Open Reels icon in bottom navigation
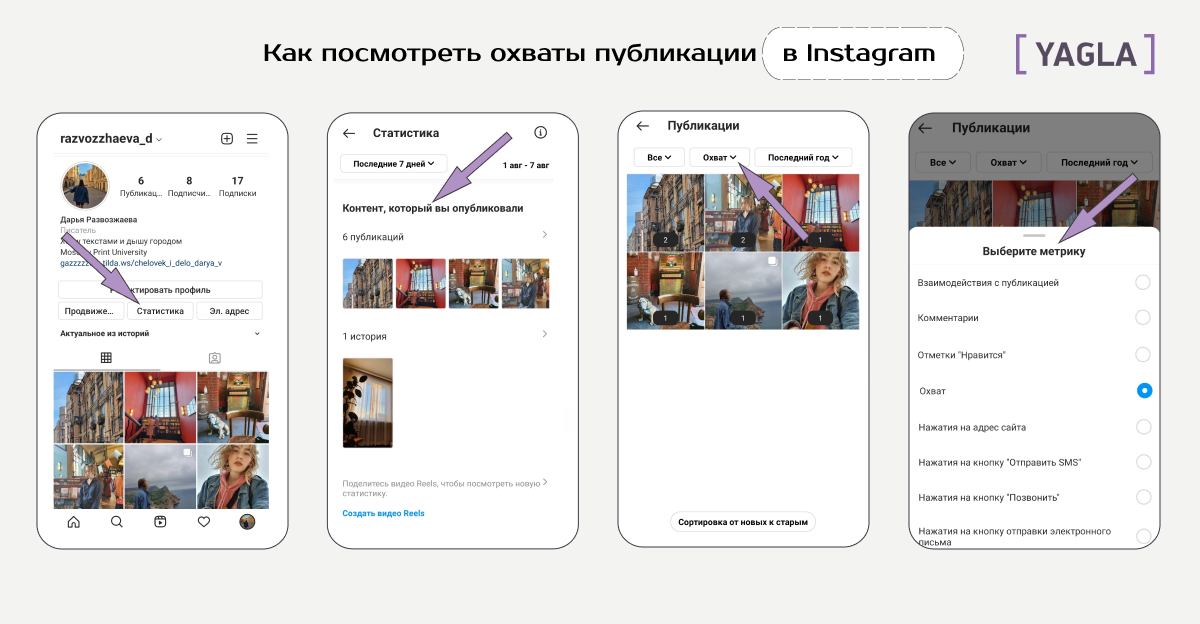1200x624 pixels. [x=160, y=522]
